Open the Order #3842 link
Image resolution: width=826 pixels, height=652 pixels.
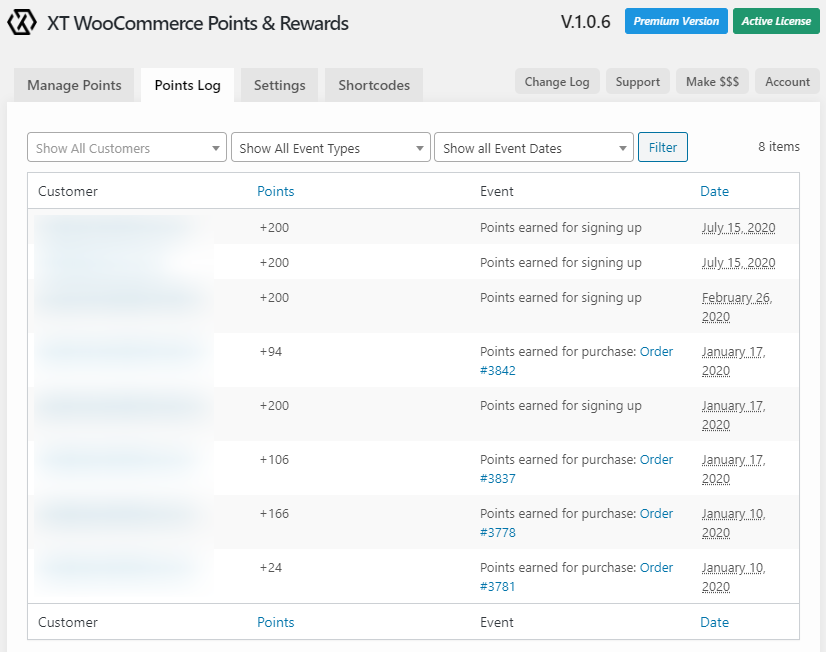(x=576, y=361)
